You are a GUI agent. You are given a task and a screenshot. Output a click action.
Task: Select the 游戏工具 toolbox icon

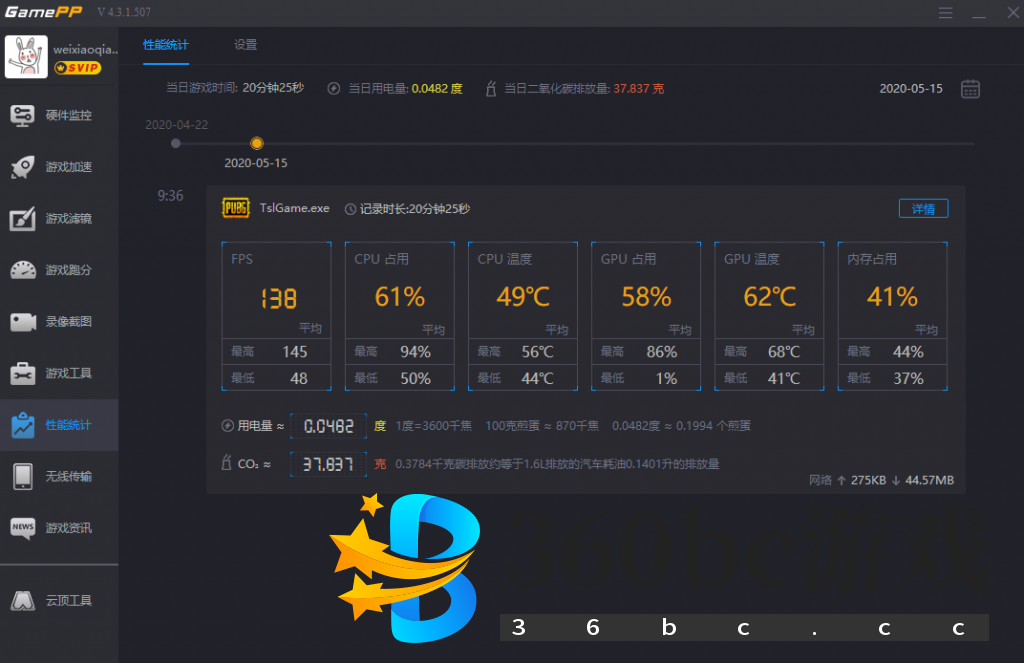[x=23, y=374]
